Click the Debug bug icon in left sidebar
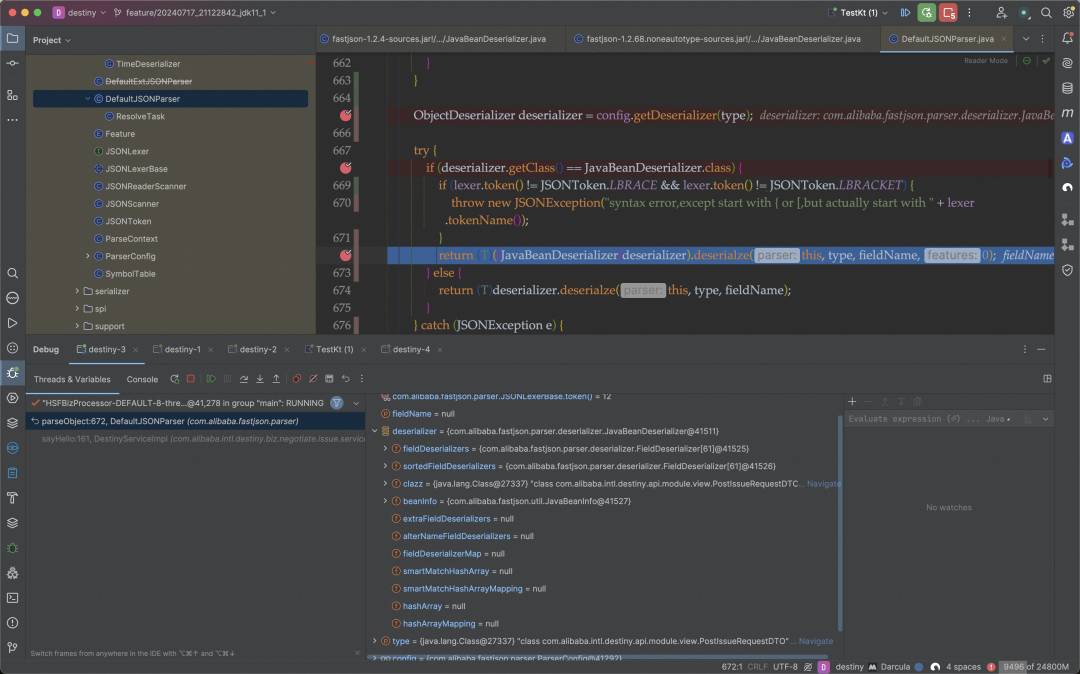 (x=12, y=373)
